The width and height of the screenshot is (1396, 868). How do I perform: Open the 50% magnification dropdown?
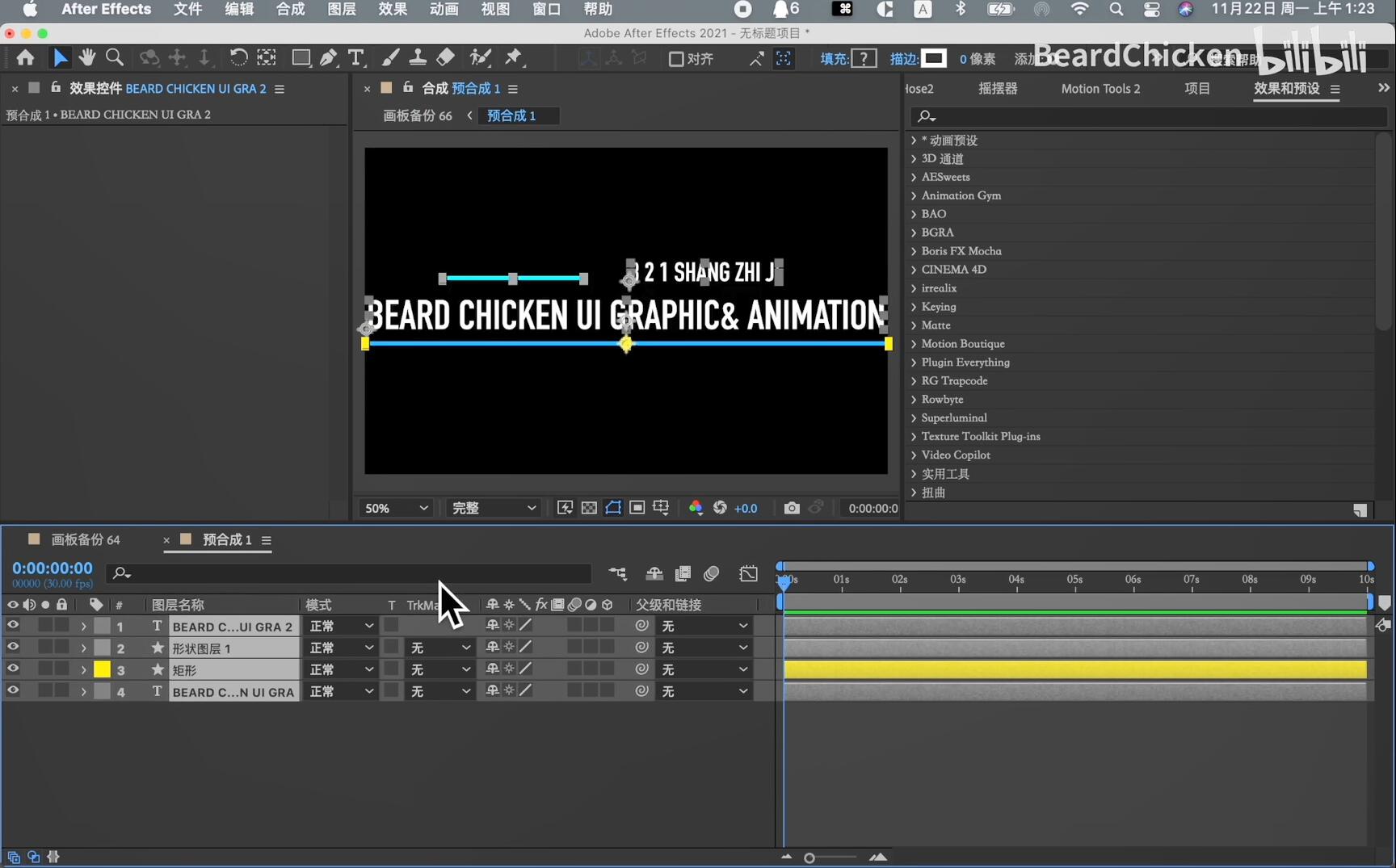[396, 508]
